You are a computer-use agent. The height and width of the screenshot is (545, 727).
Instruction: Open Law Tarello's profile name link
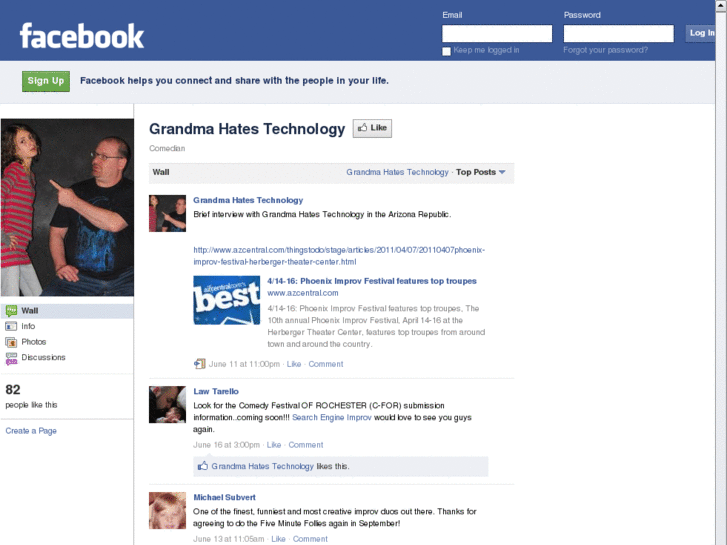tap(216, 391)
